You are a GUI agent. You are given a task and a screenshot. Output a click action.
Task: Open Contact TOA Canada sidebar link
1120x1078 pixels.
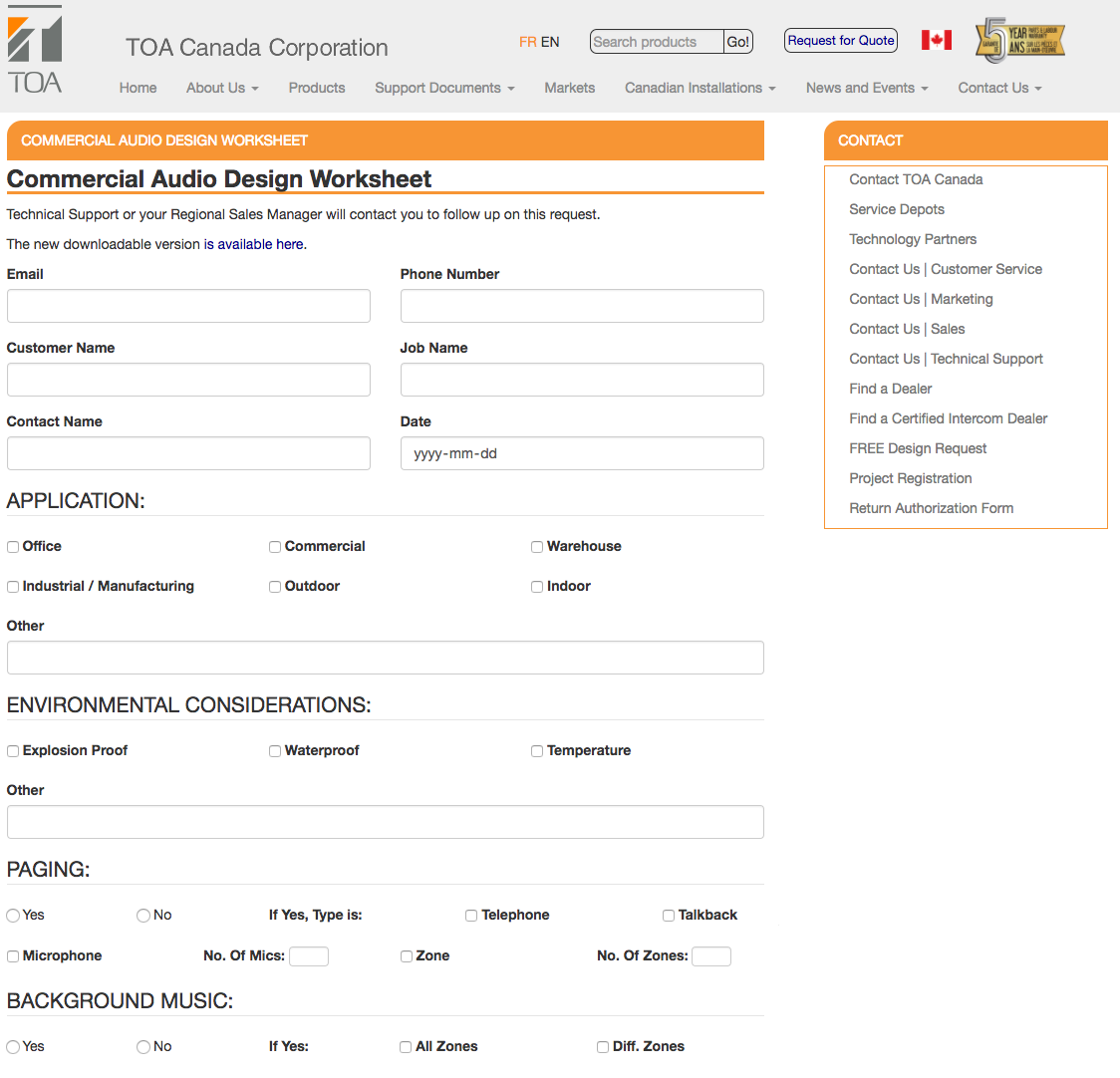point(916,179)
